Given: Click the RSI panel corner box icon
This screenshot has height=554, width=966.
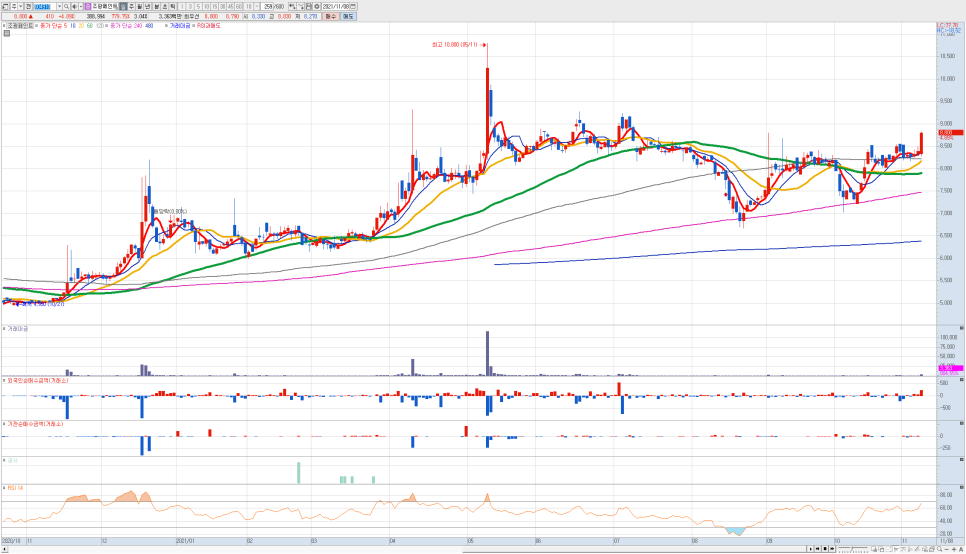Looking at the screenshot, I should click(961, 487).
